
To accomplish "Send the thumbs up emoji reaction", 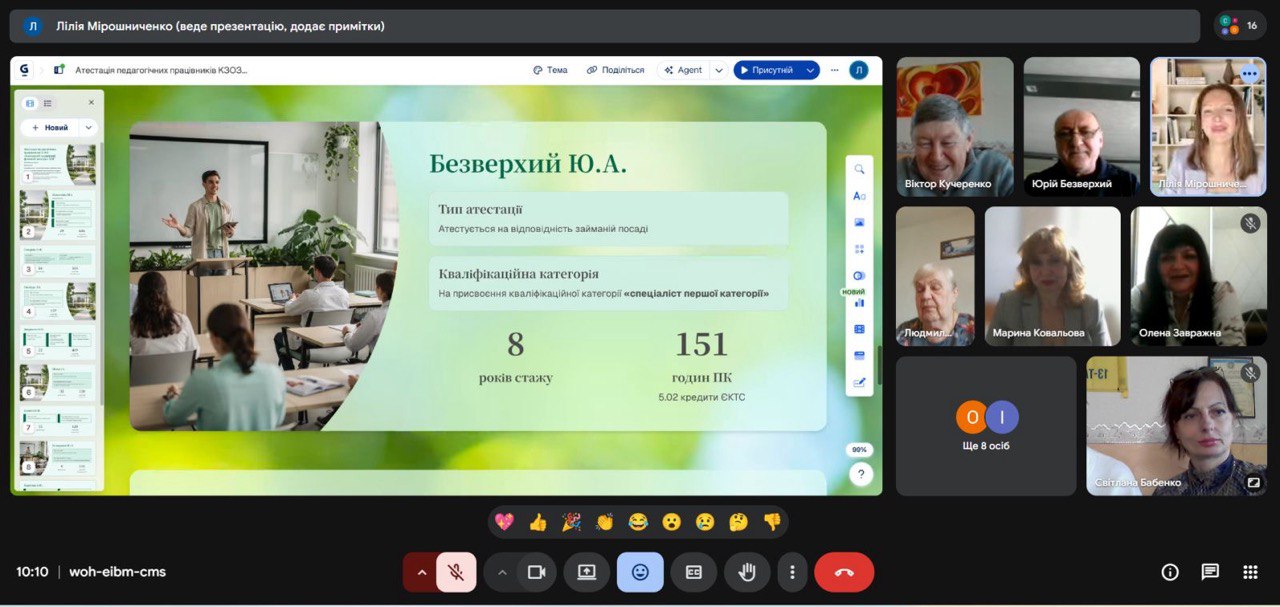I will pos(538,522).
